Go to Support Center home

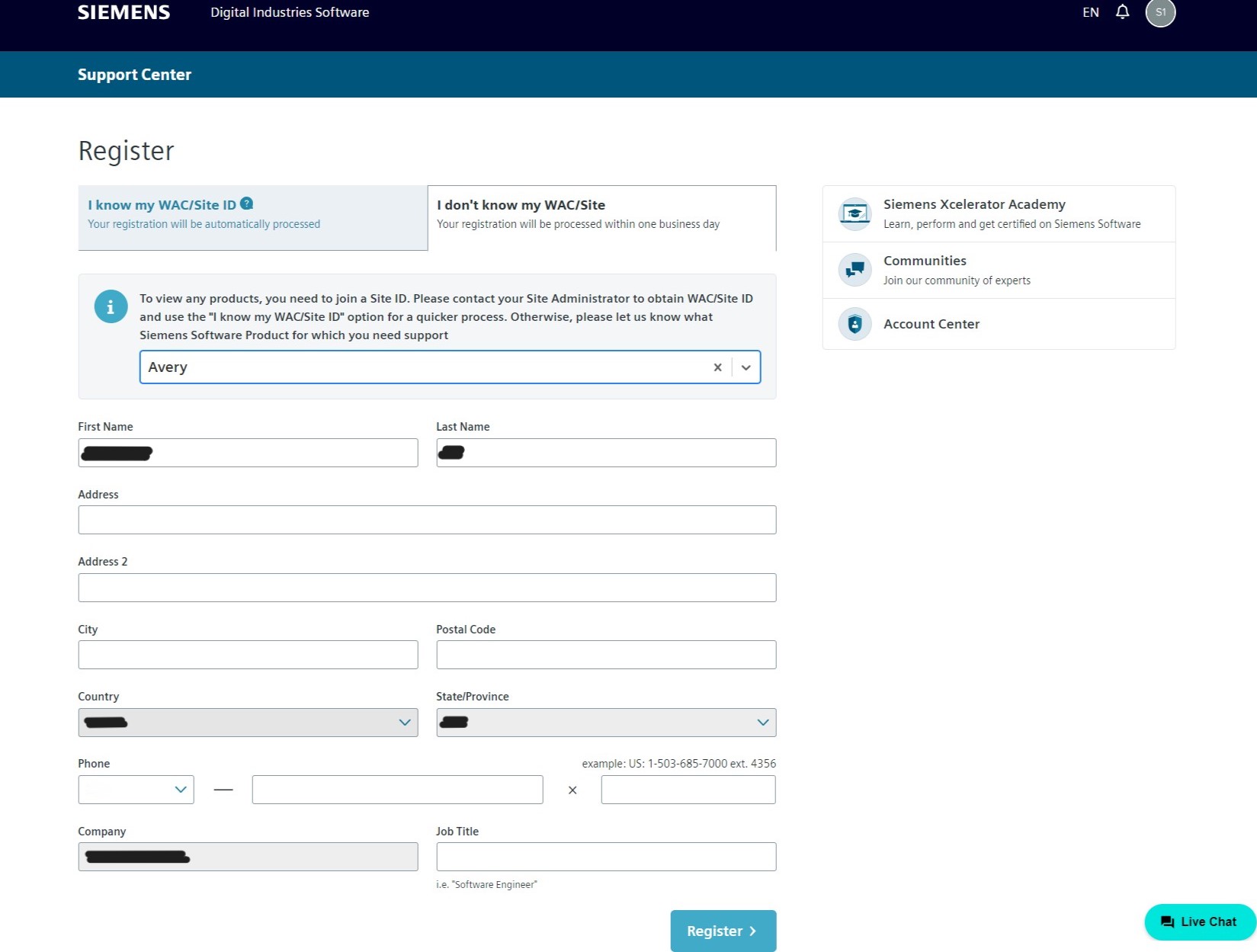134,75
